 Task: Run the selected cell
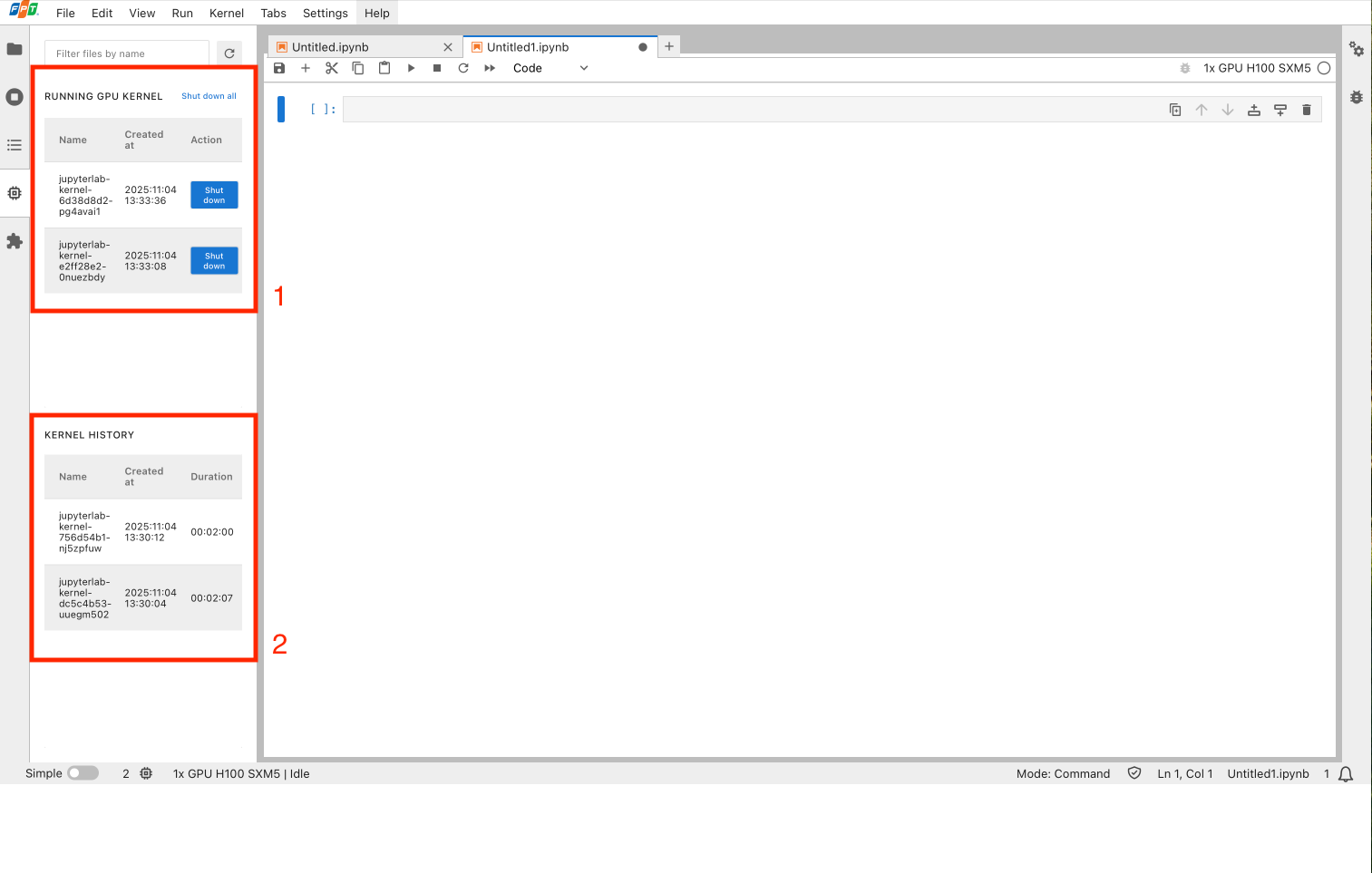(411, 68)
